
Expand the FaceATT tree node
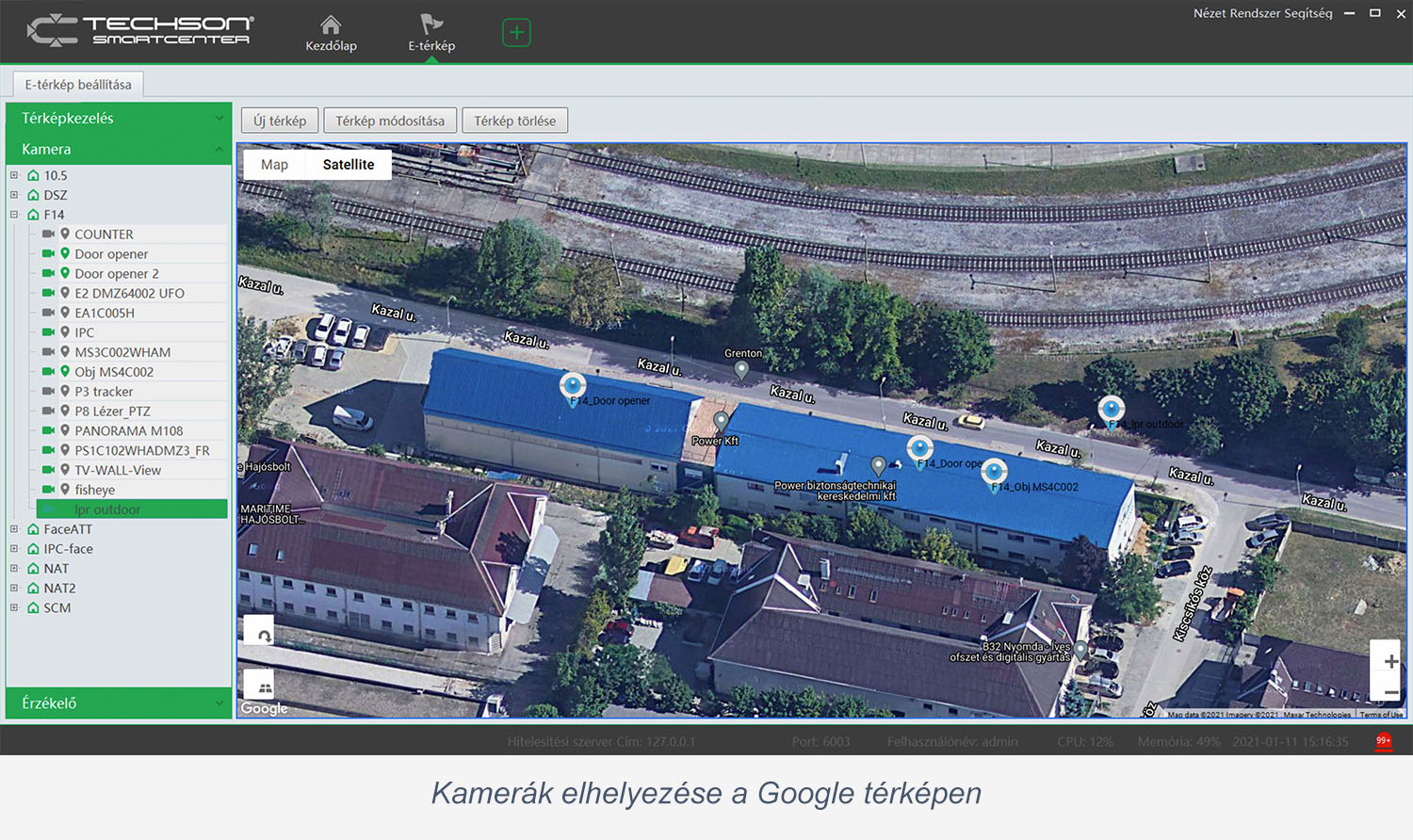(x=13, y=528)
